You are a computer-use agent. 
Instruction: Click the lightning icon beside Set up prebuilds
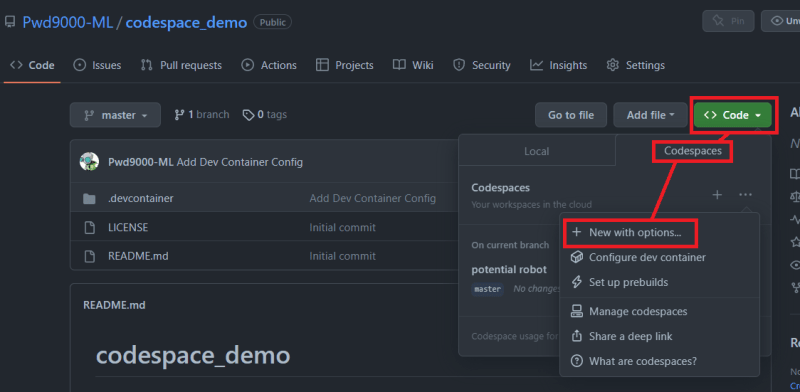577,282
